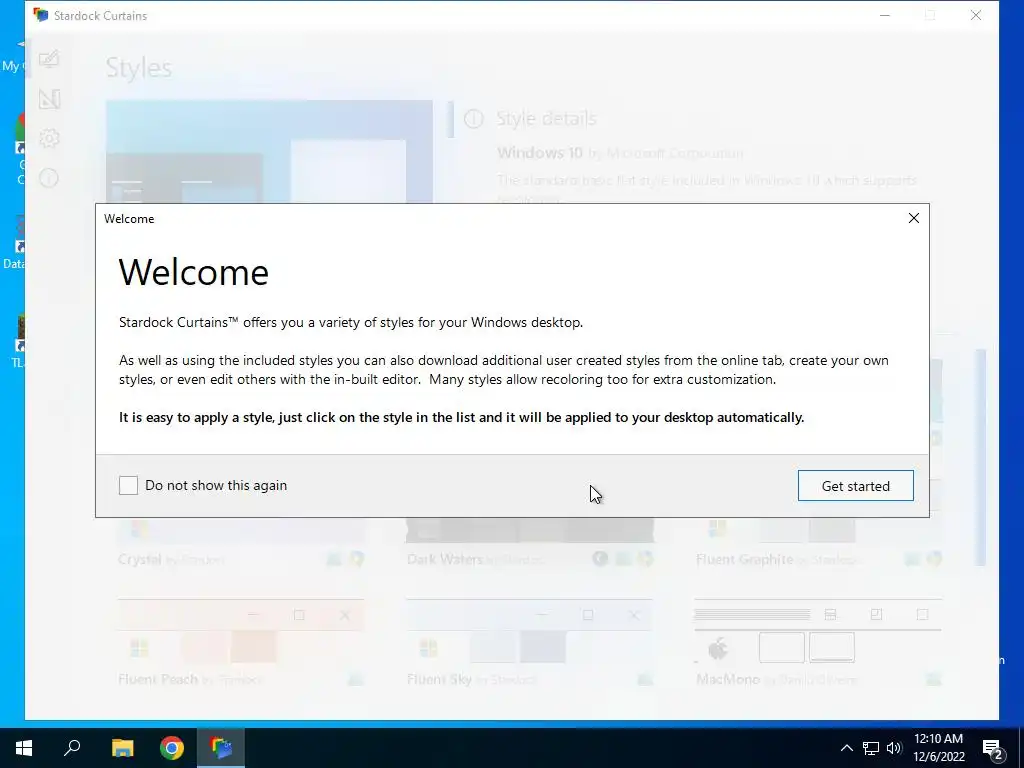Open File Explorer from taskbar
The height and width of the screenshot is (768, 1024).
point(122,748)
